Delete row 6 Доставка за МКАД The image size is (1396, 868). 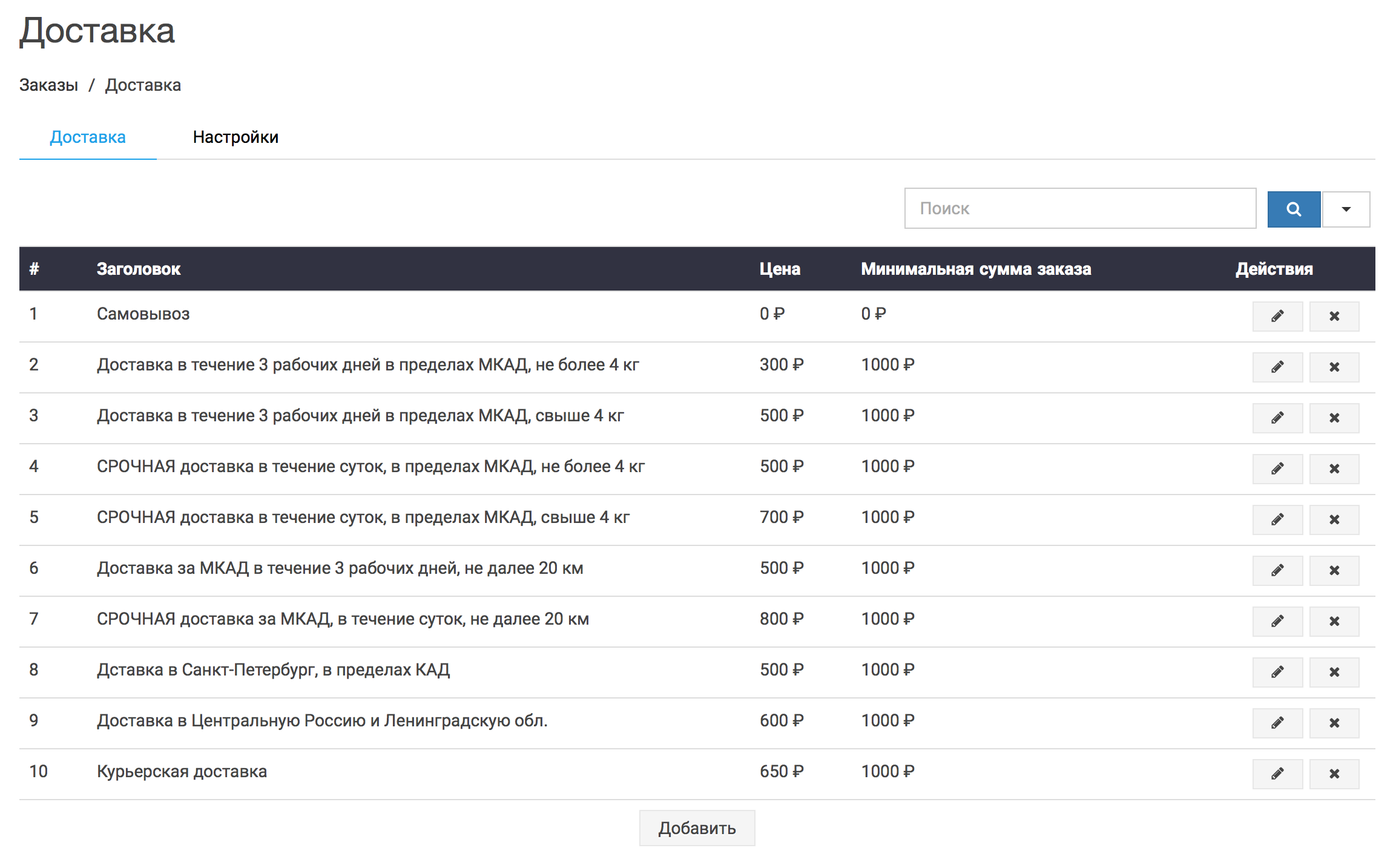tap(1334, 570)
